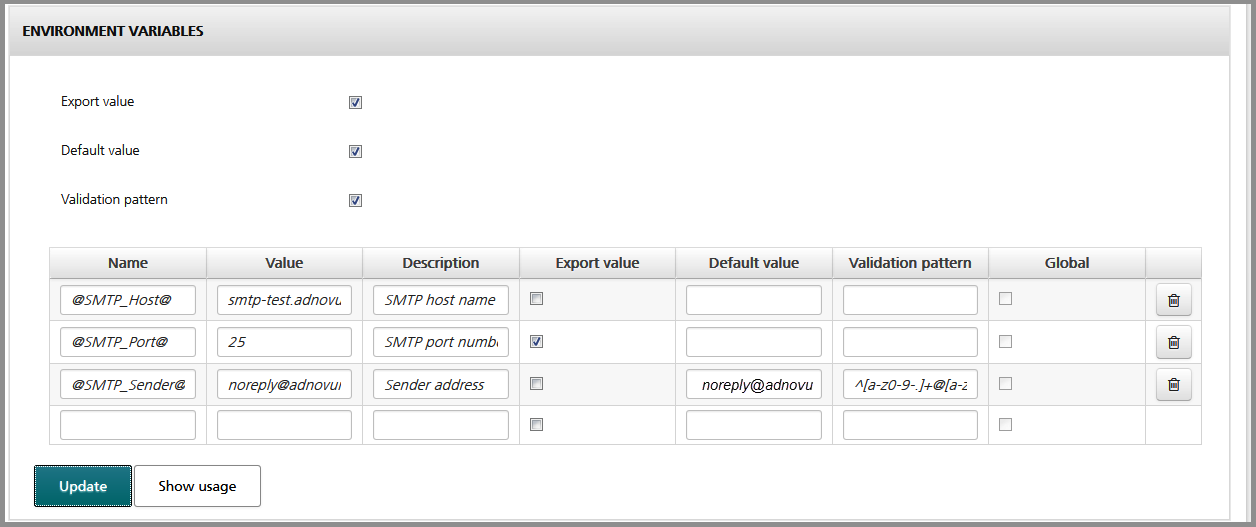1256x527 pixels.
Task: Focus the empty Description field in last row
Action: point(441,425)
